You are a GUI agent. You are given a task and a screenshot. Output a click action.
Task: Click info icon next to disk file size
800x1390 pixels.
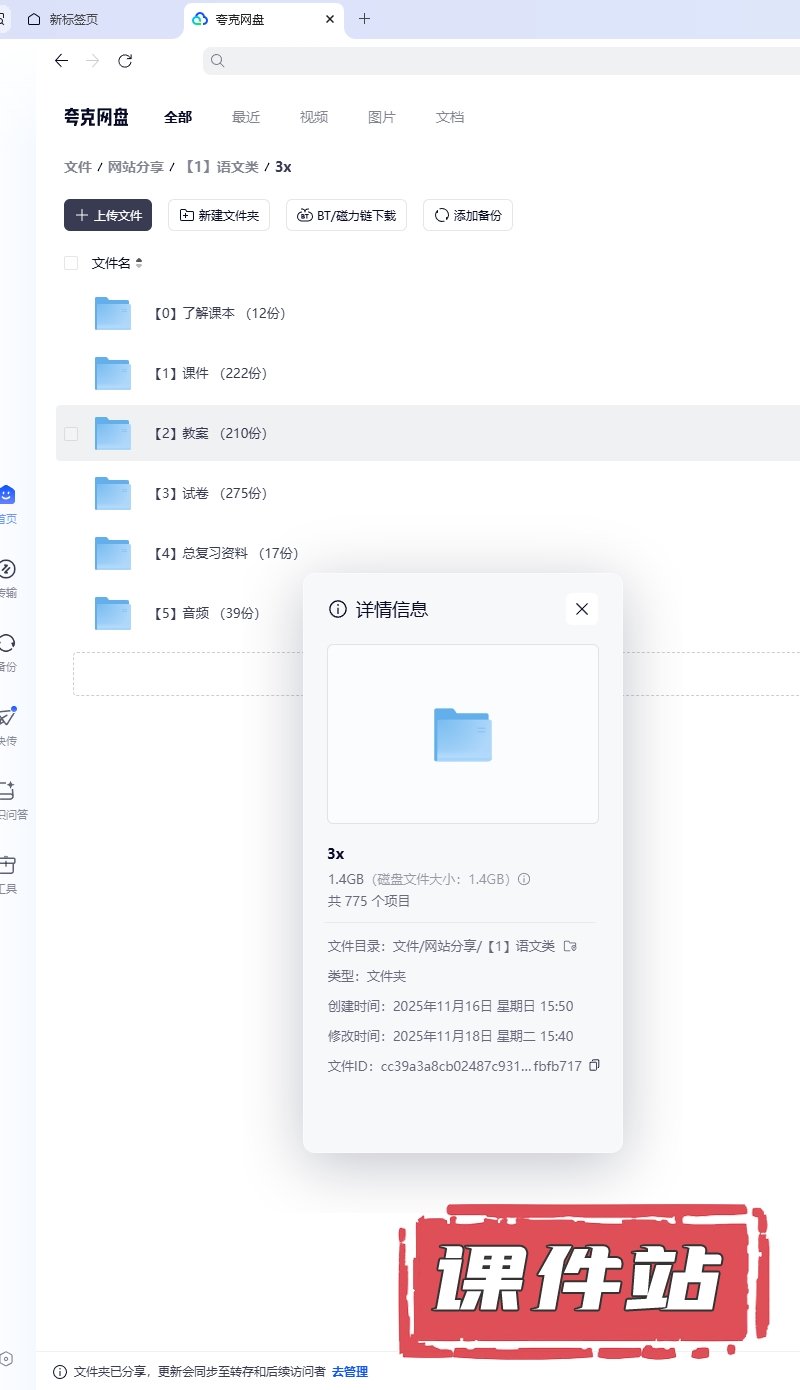pos(524,880)
